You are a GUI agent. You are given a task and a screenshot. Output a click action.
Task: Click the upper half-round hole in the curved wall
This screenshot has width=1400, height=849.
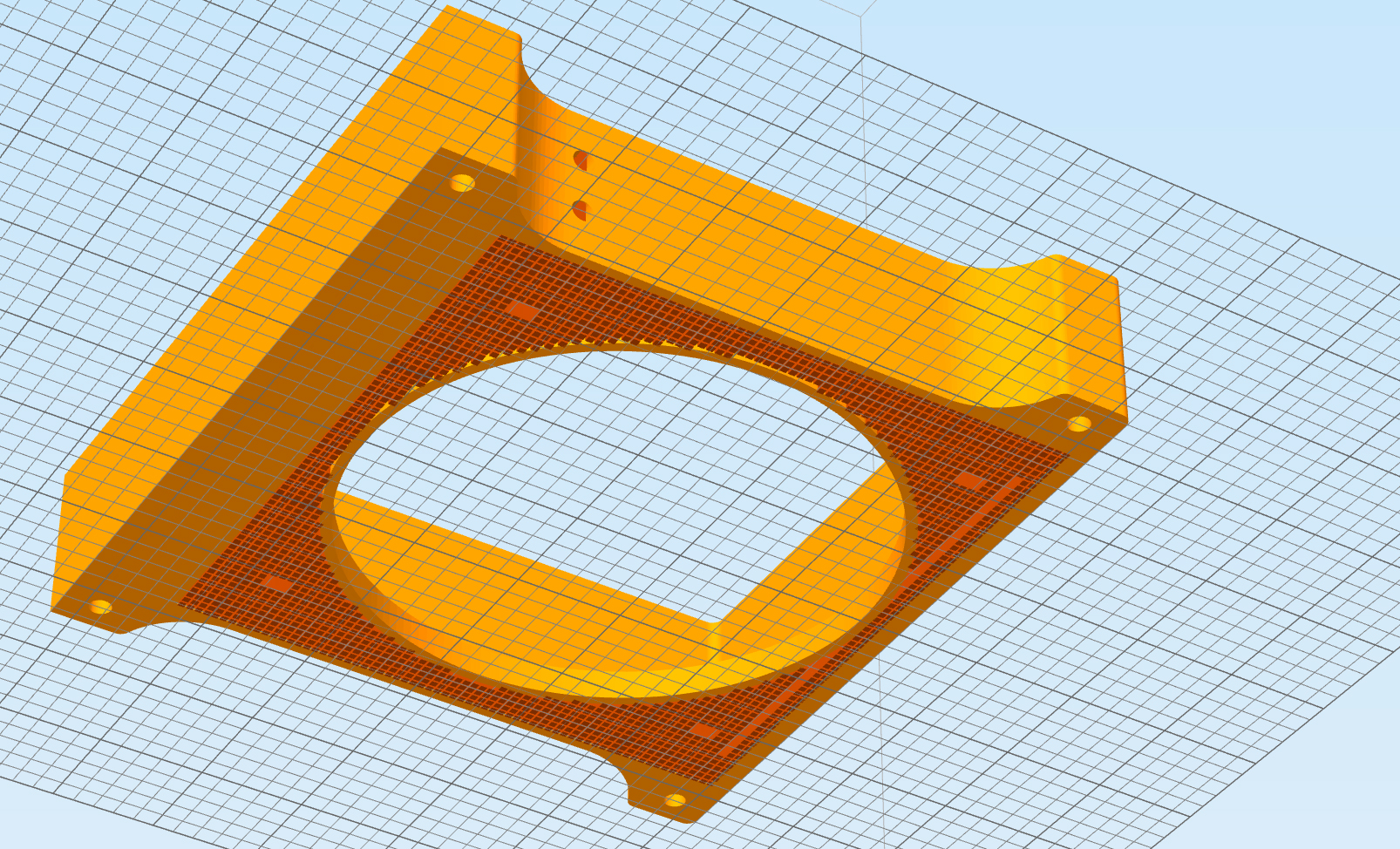point(581,160)
